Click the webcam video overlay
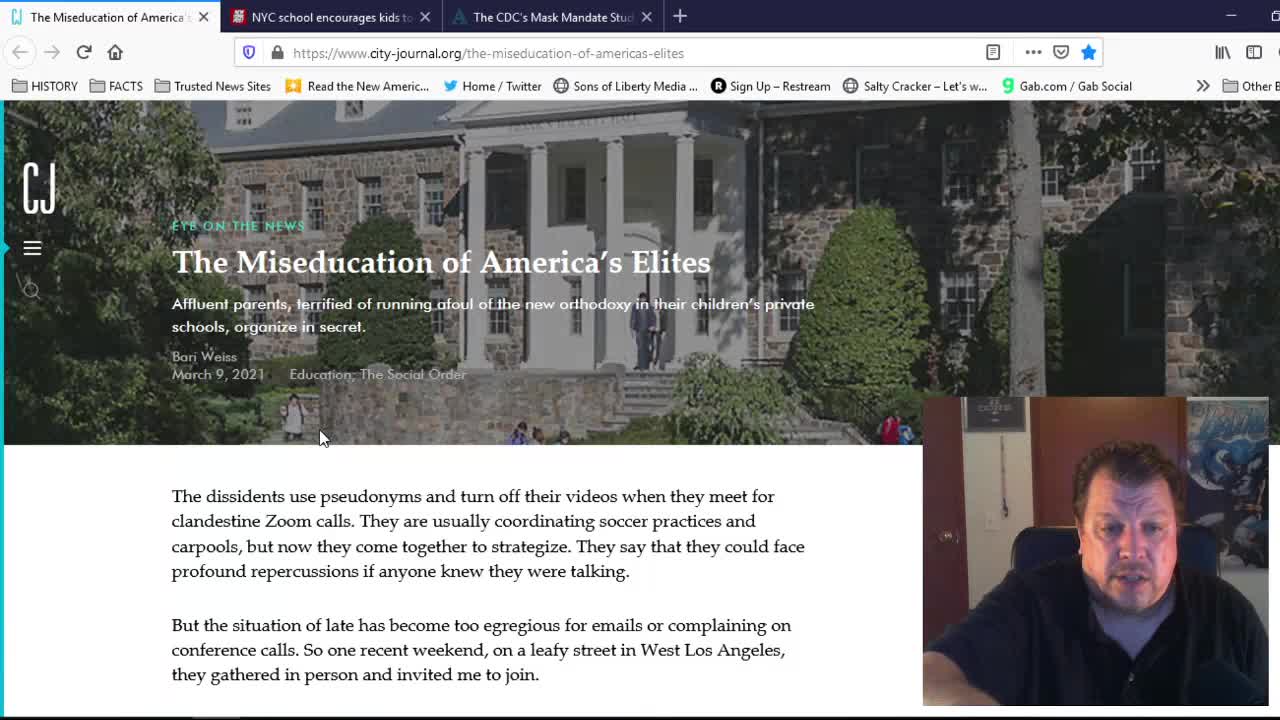Viewport: 1280px width, 720px height. pyautogui.click(x=1095, y=551)
